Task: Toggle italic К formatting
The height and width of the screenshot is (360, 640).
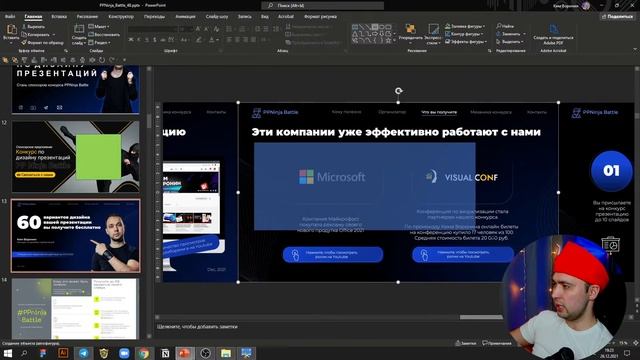Action: (139, 40)
